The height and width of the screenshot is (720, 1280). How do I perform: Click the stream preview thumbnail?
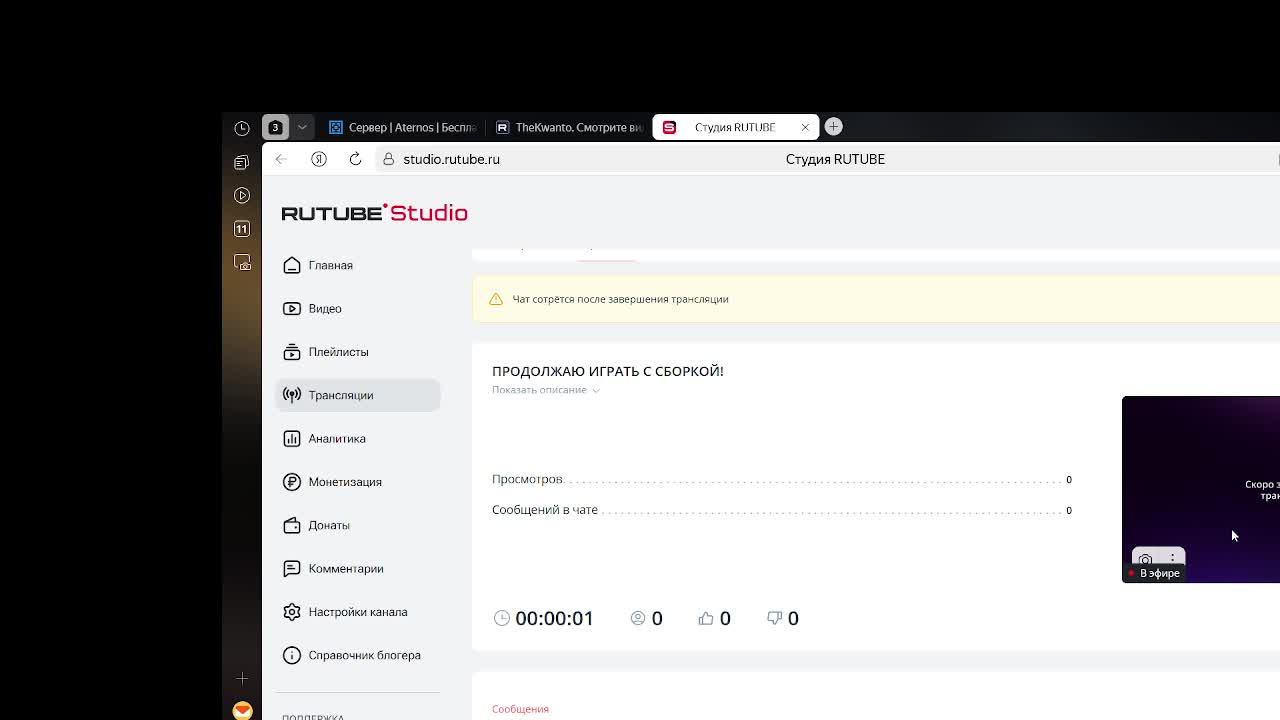pos(1201,489)
